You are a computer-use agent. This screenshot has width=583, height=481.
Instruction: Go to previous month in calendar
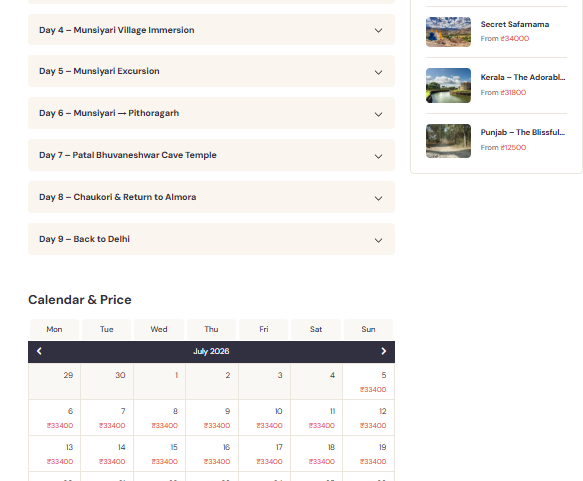point(39,351)
